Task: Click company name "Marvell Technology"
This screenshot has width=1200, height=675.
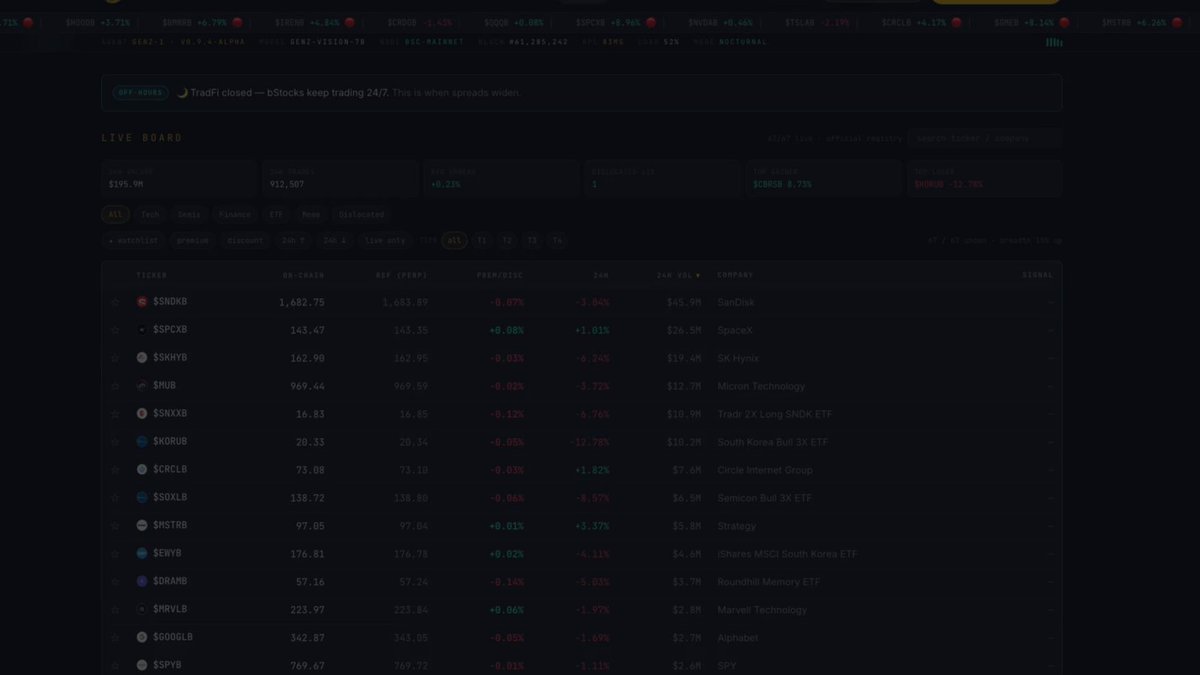Action: (761, 610)
